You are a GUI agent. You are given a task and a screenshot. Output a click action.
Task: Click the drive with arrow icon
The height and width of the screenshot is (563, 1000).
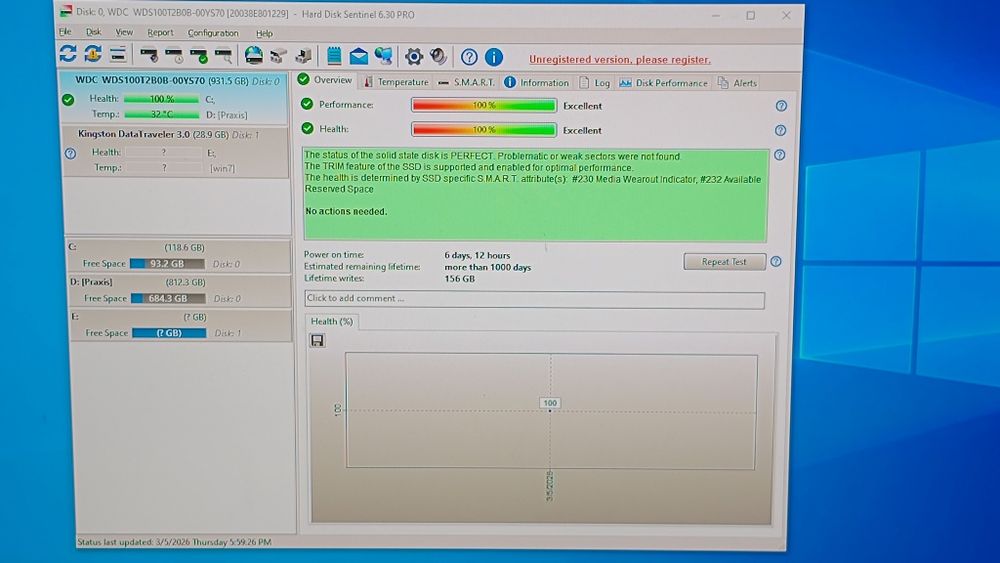304,56
